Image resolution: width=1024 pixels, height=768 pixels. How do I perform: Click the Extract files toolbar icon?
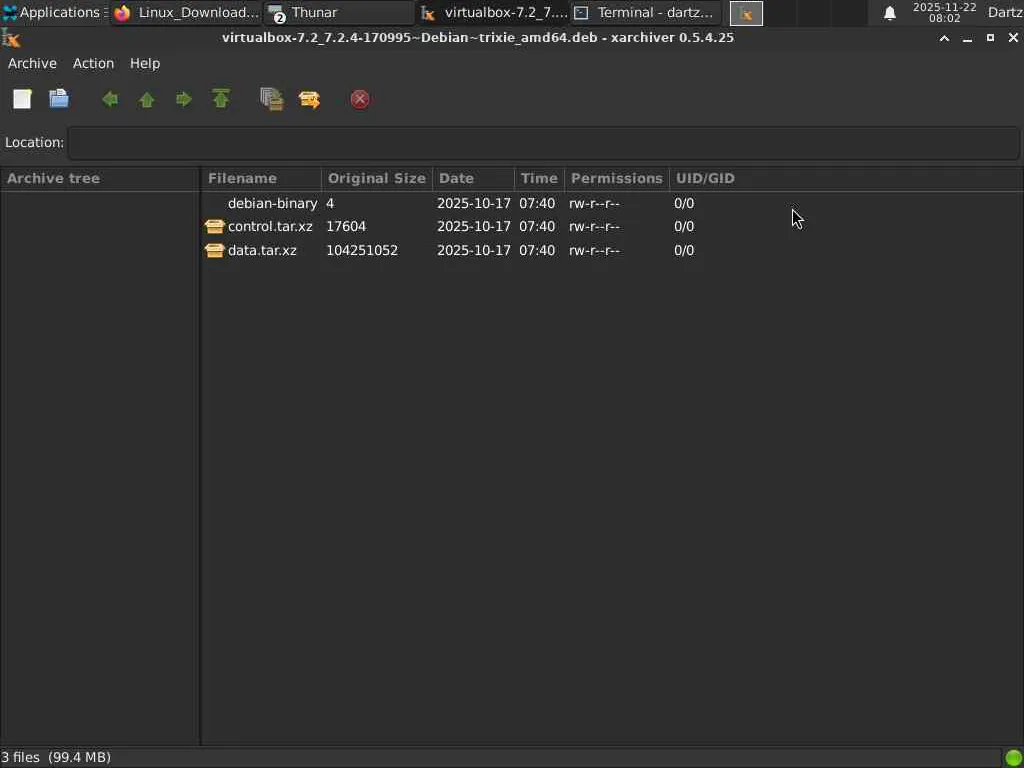(x=309, y=99)
